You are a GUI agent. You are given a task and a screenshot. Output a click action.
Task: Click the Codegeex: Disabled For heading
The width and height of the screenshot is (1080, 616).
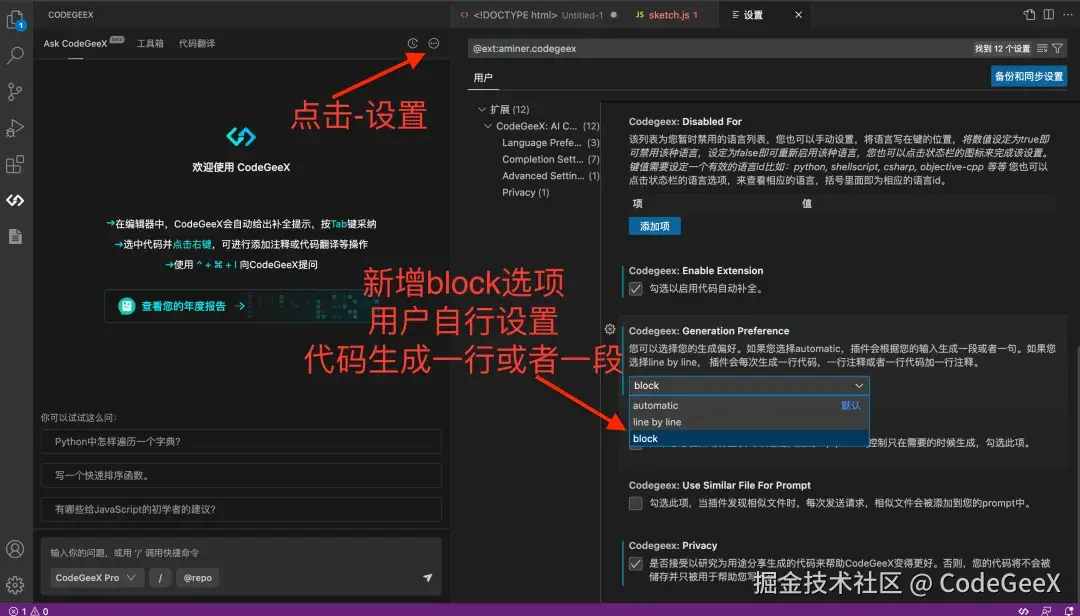(x=685, y=121)
